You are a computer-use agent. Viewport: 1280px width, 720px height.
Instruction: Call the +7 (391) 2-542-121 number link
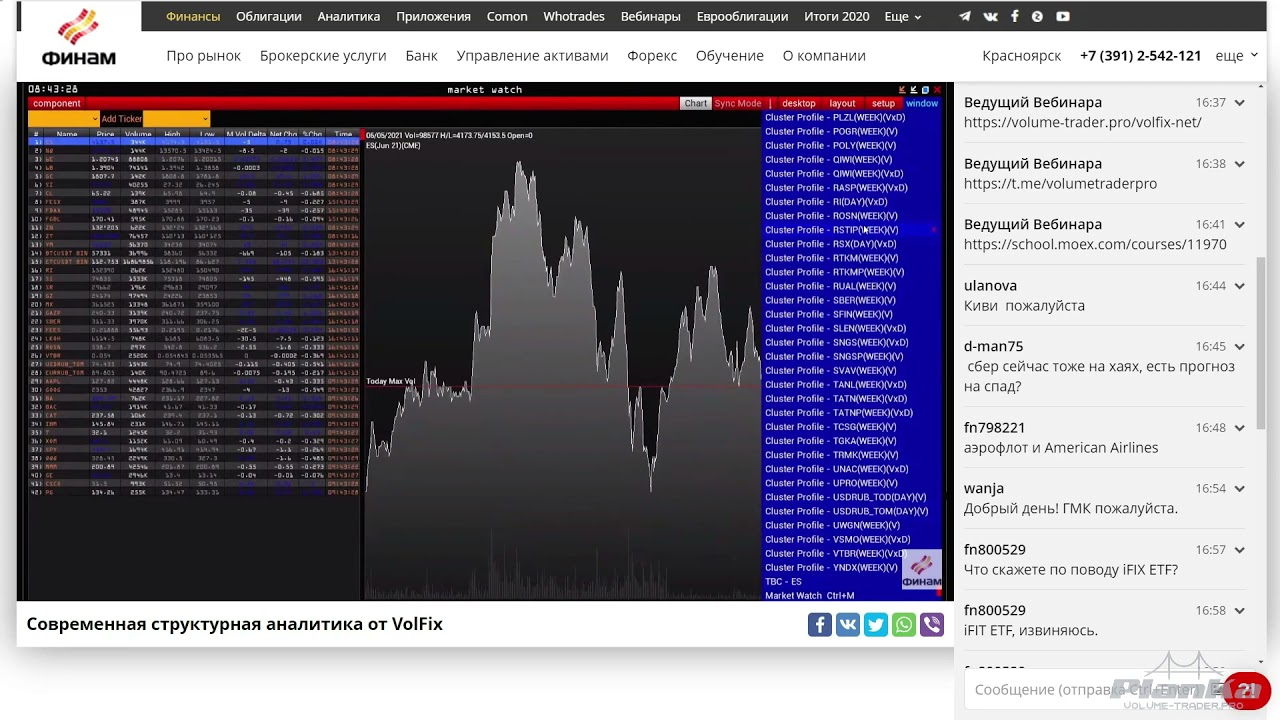(x=1140, y=55)
